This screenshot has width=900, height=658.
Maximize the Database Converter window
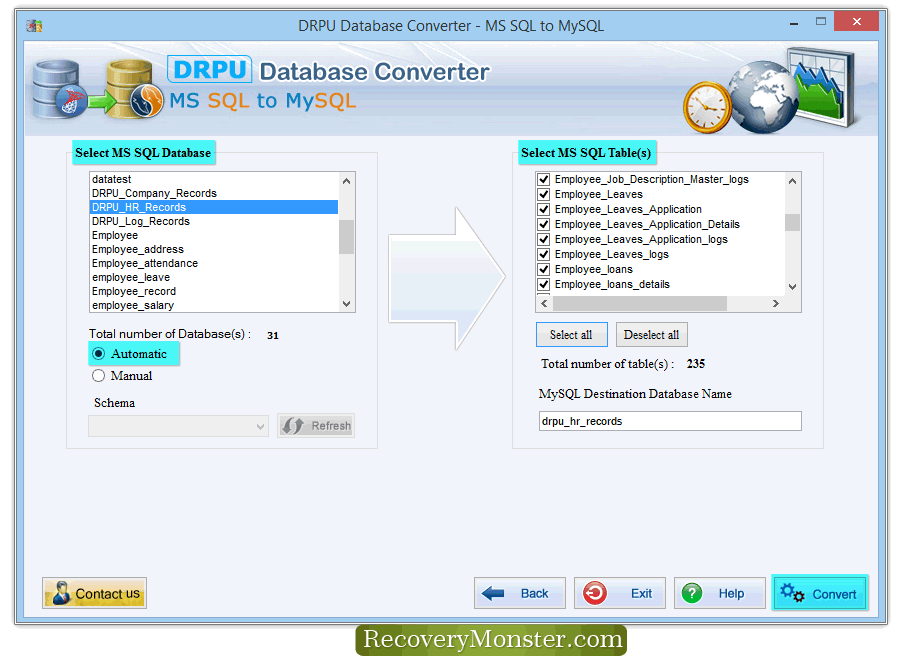point(821,22)
